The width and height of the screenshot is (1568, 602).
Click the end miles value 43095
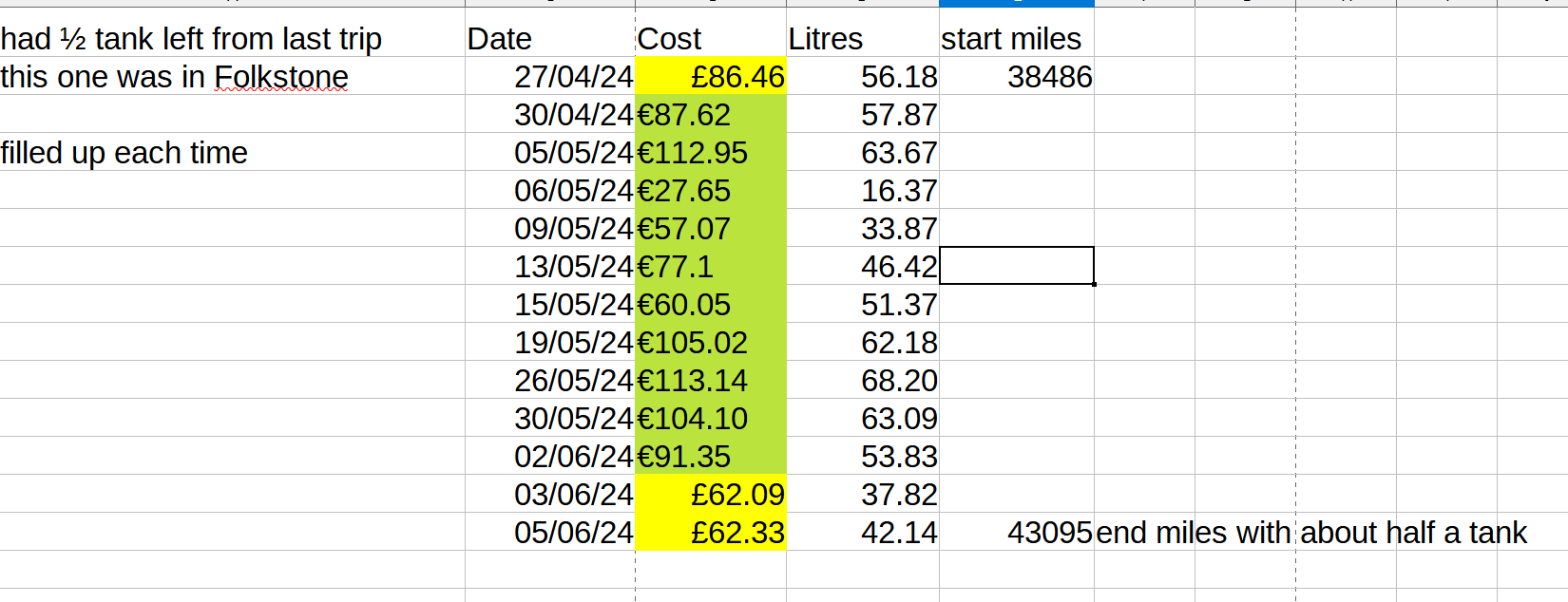pyautogui.click(x=1049, y=533)
